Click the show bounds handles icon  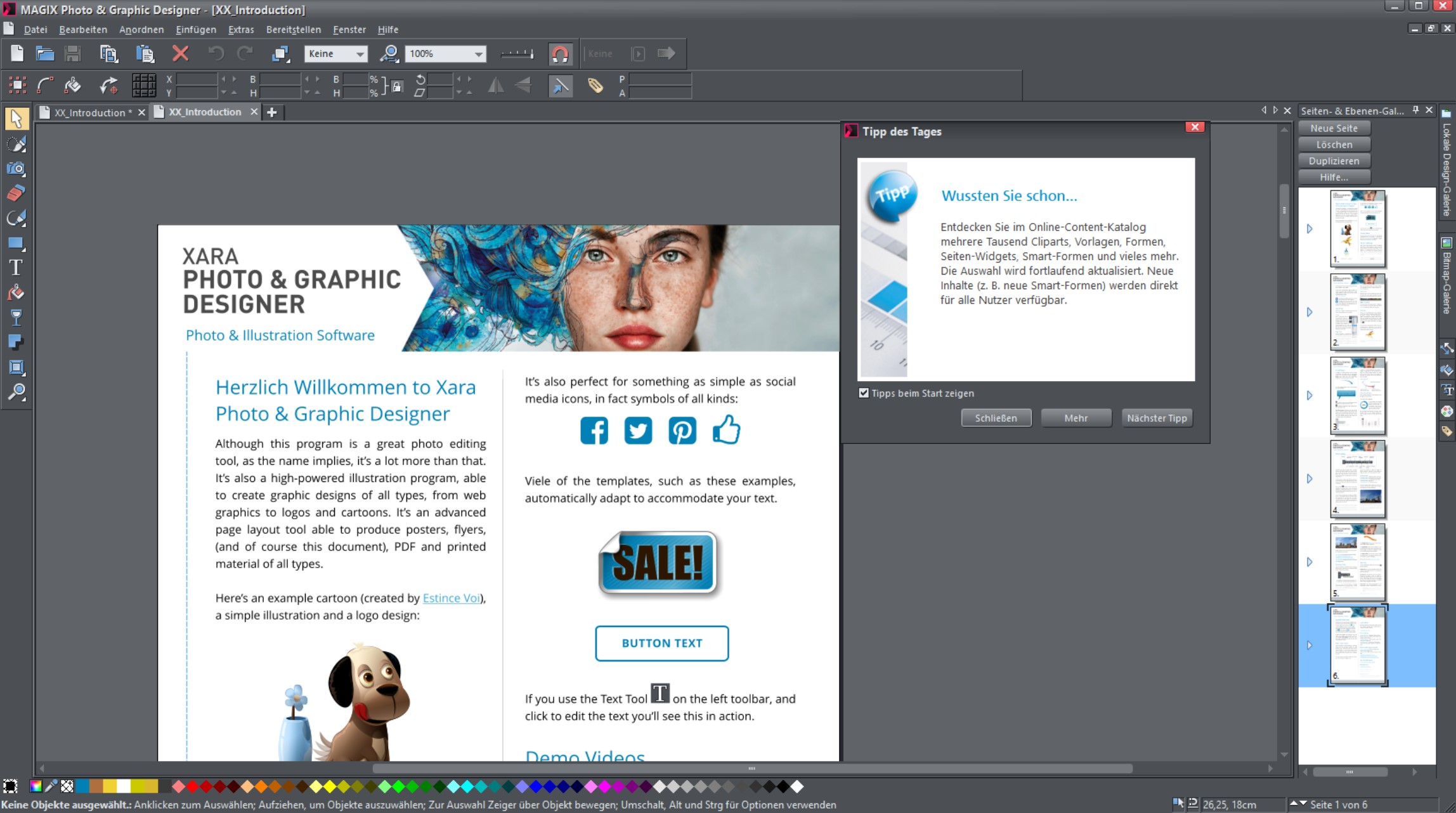tap(17, 85)
